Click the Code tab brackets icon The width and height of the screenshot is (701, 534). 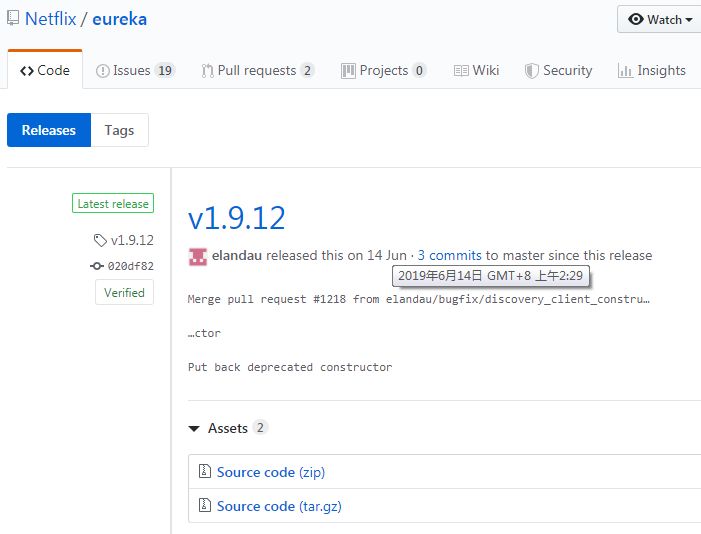tap(27, 71)
